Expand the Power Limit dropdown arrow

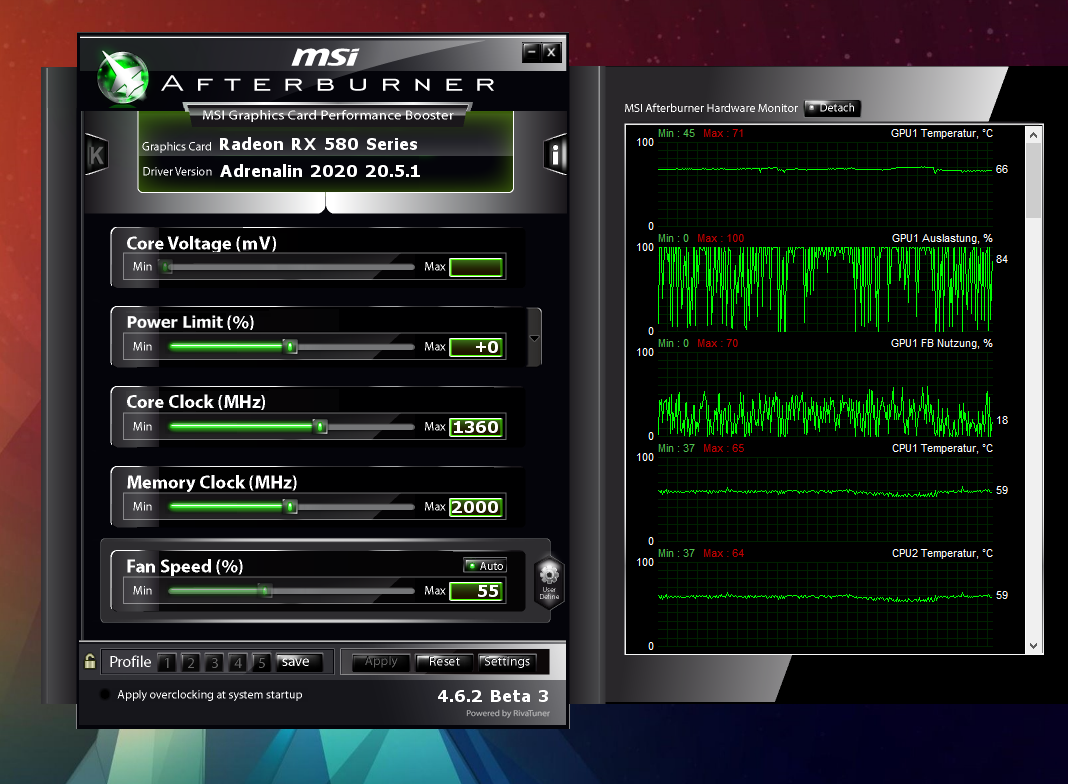pyautogui.click(x=535, y=338)
